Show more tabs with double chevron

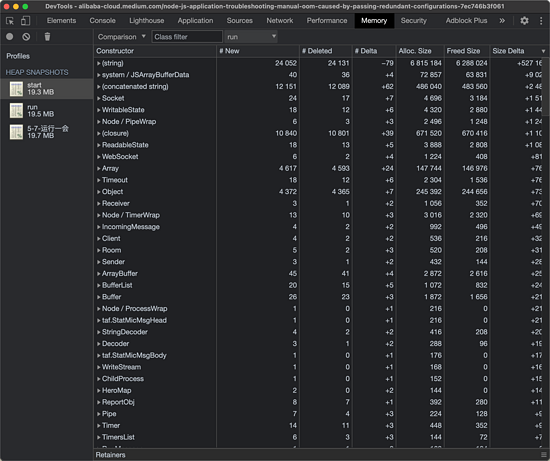tap(502, 21)
